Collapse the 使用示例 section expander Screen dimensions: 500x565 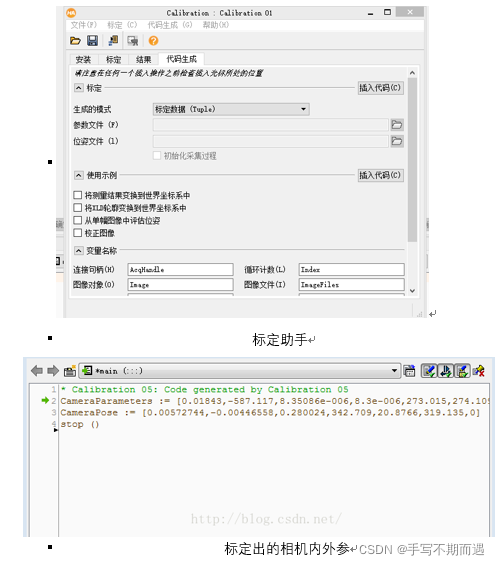point(79,175)
